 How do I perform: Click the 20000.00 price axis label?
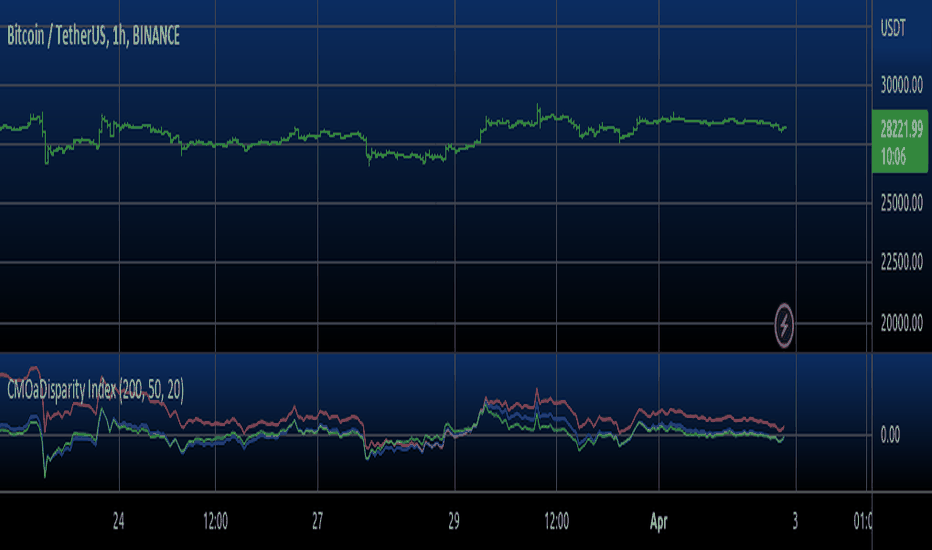point(902,323)
